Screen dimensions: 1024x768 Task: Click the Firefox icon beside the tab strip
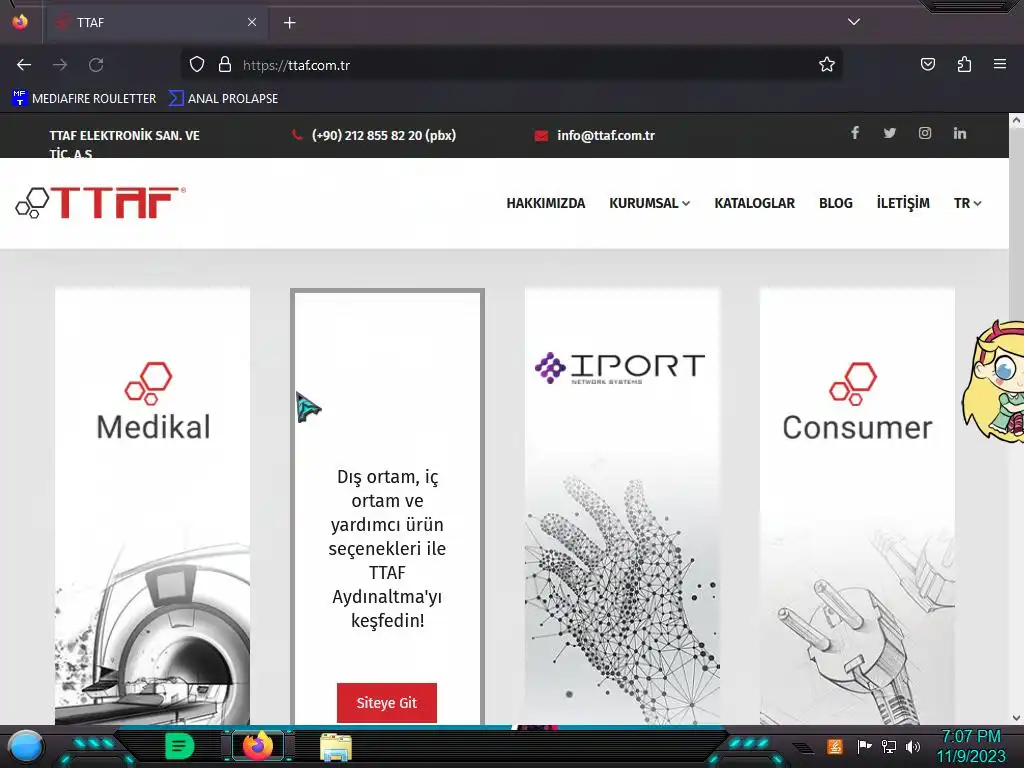tap(20, 22)
